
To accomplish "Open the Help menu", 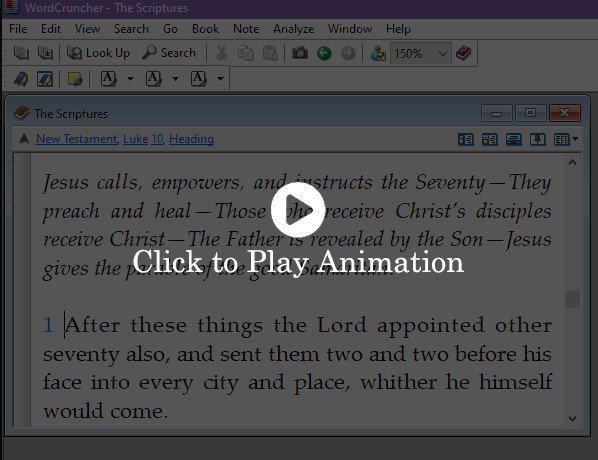I will click(x=398, y=29).
